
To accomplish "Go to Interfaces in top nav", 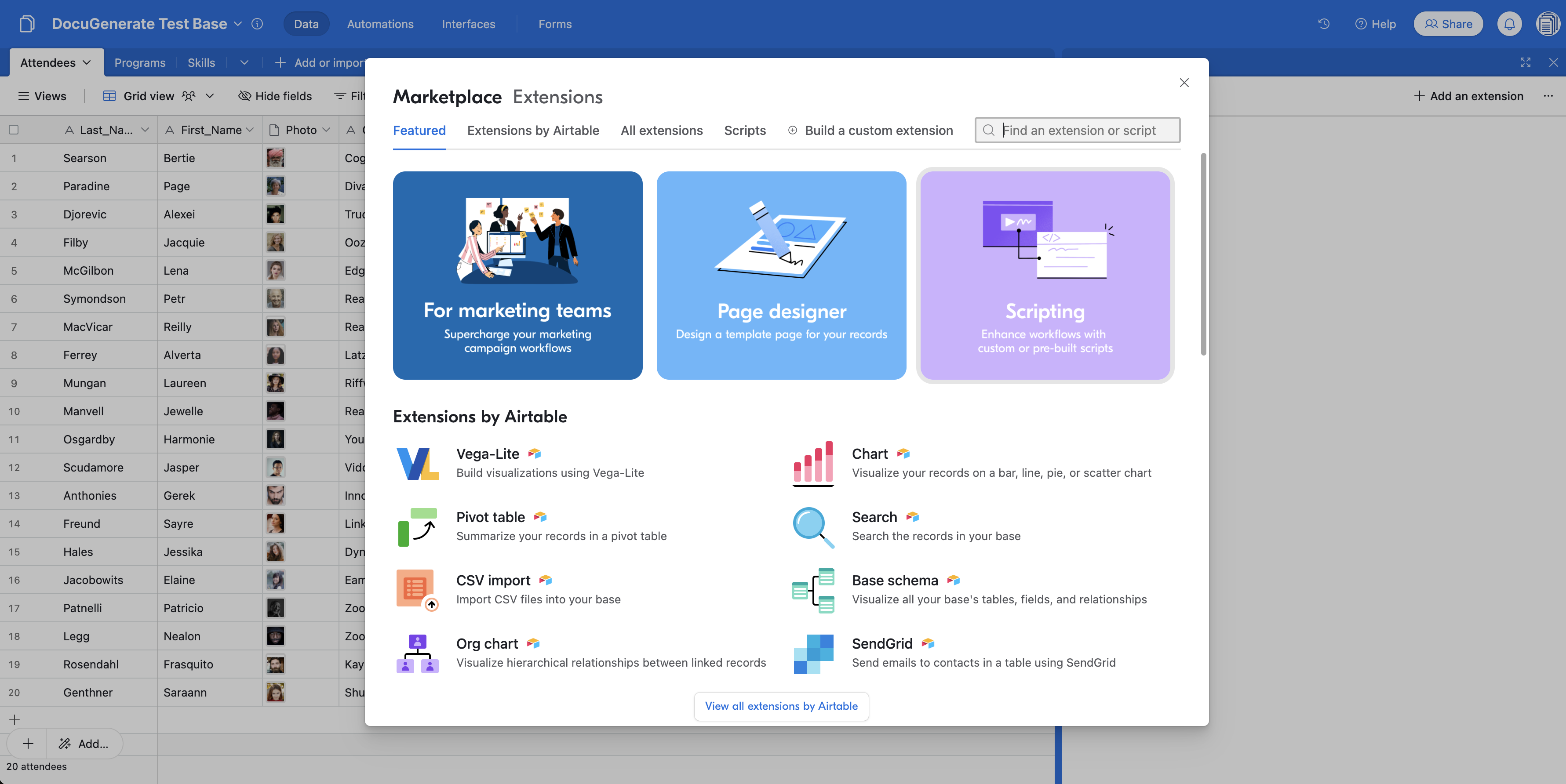I will point(468,24).
